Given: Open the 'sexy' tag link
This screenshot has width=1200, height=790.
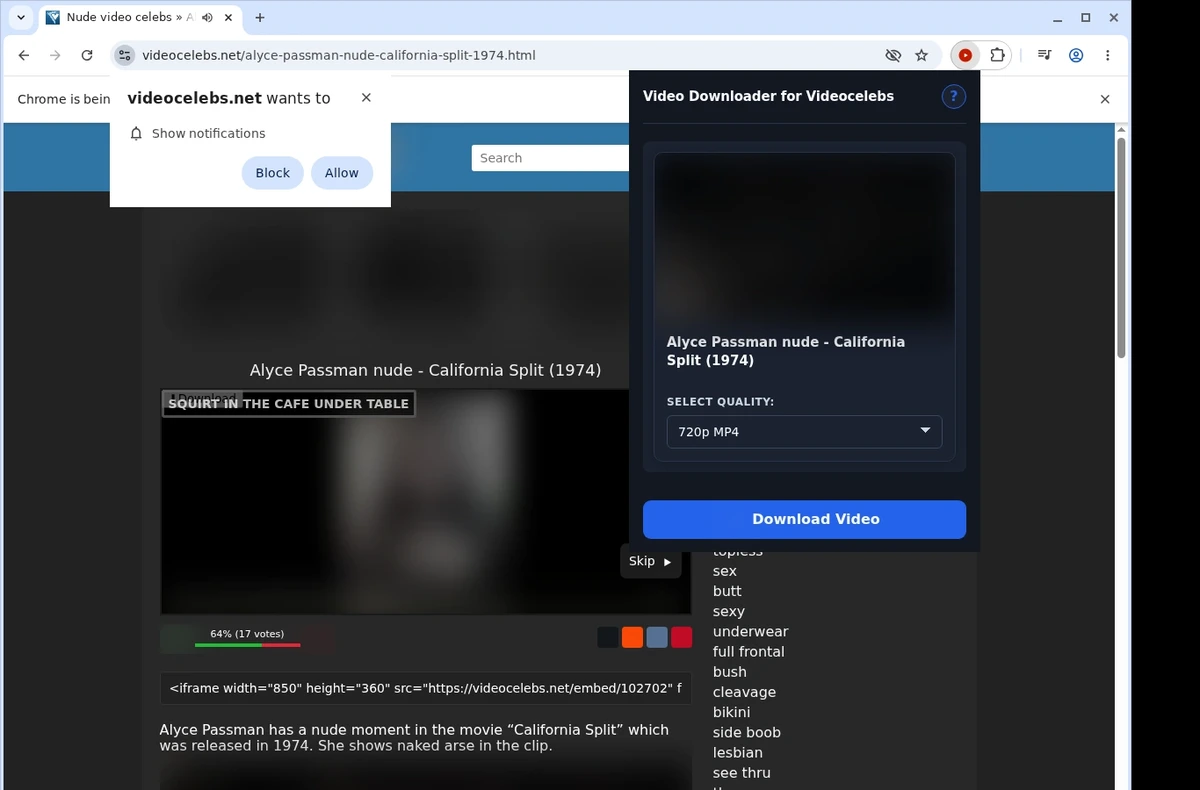Looking at the screenshot, I should pos(728,611).
